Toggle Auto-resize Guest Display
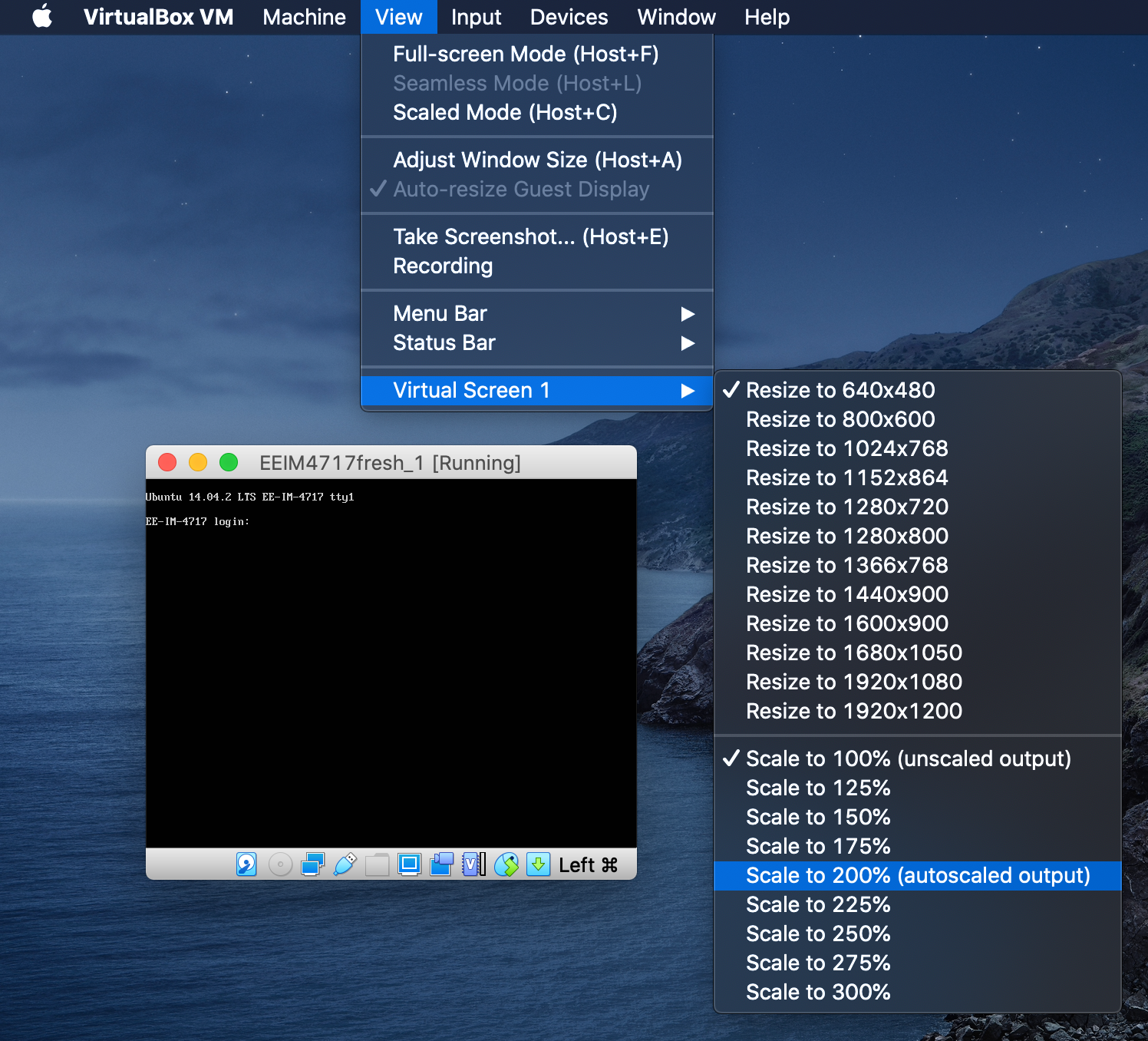The width and height of the screenshot is (1148, 1041). tap(521, 189)
